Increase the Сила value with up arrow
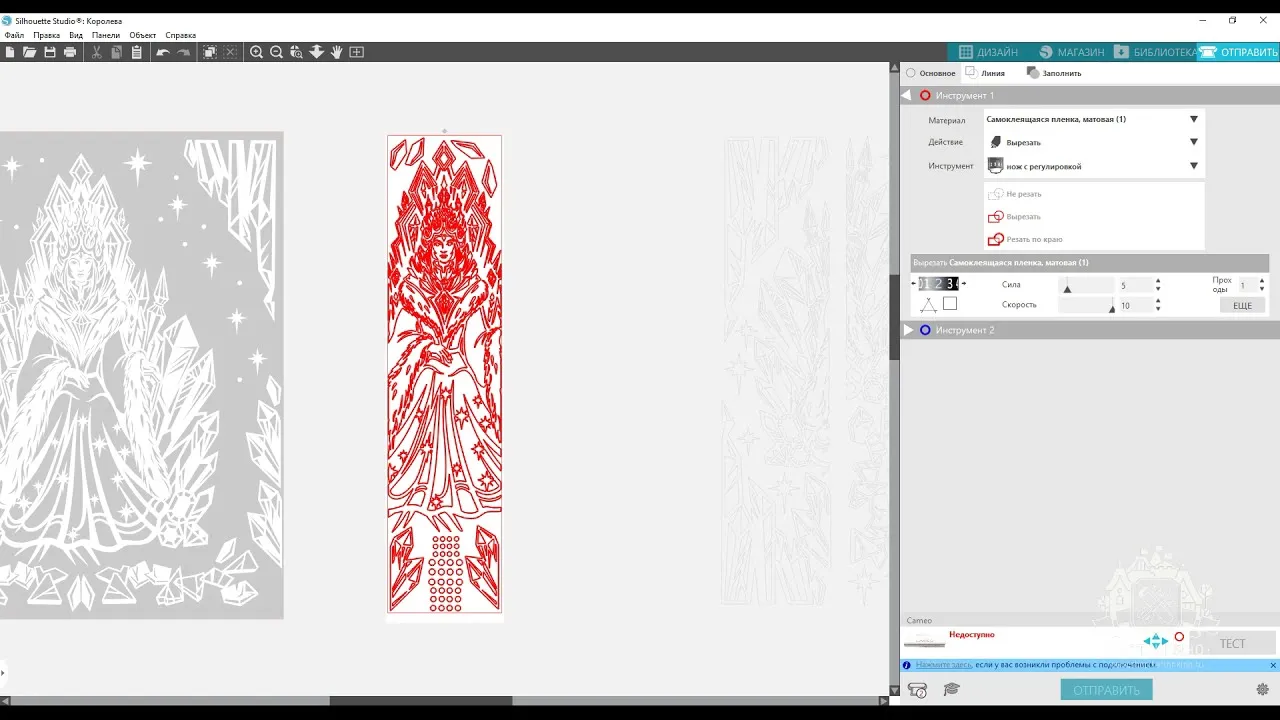The height and width of the screenshot is (720, 1280). (1158, 282)
